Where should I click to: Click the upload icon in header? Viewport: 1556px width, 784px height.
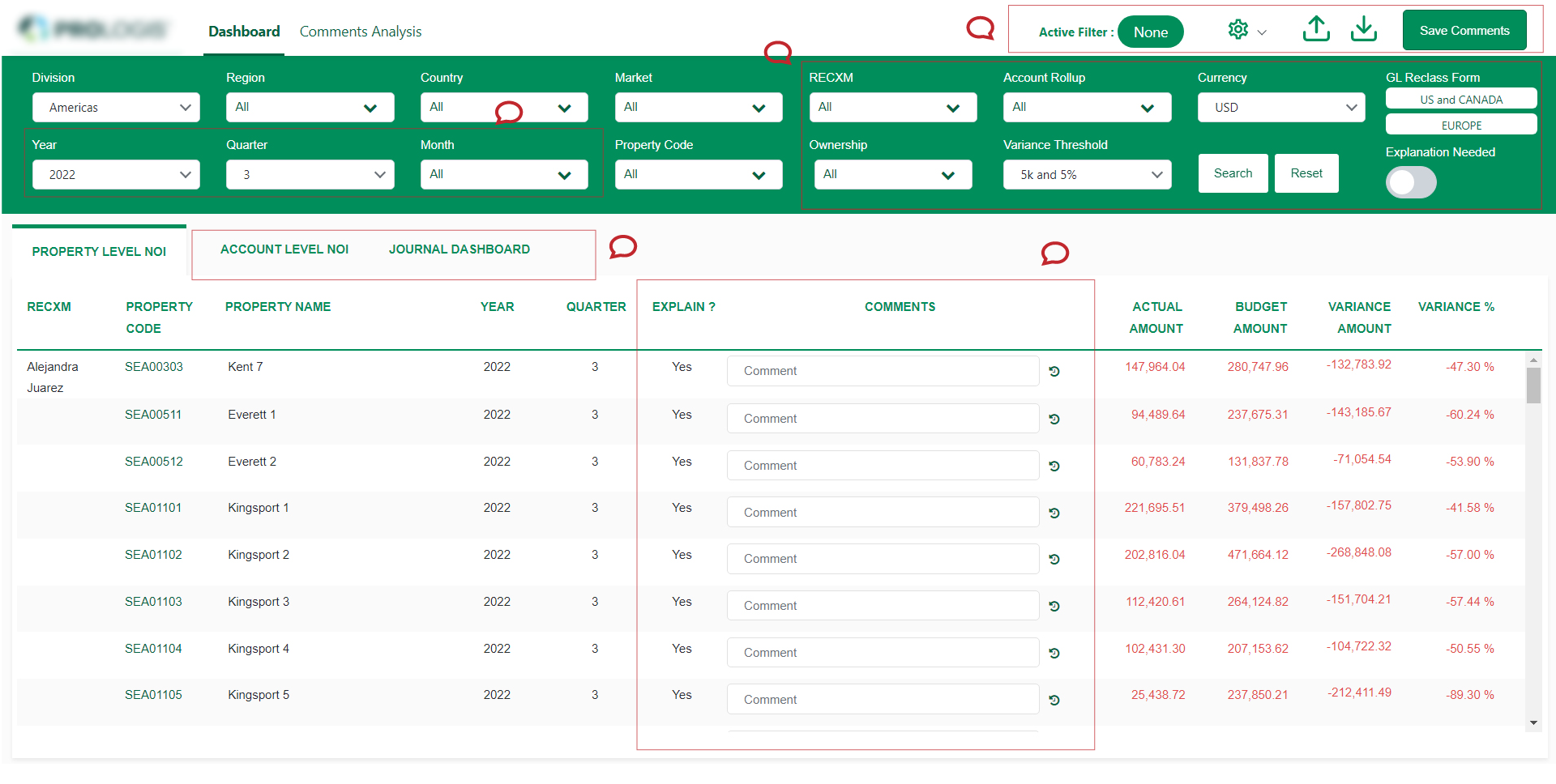tap(1316, 30)
